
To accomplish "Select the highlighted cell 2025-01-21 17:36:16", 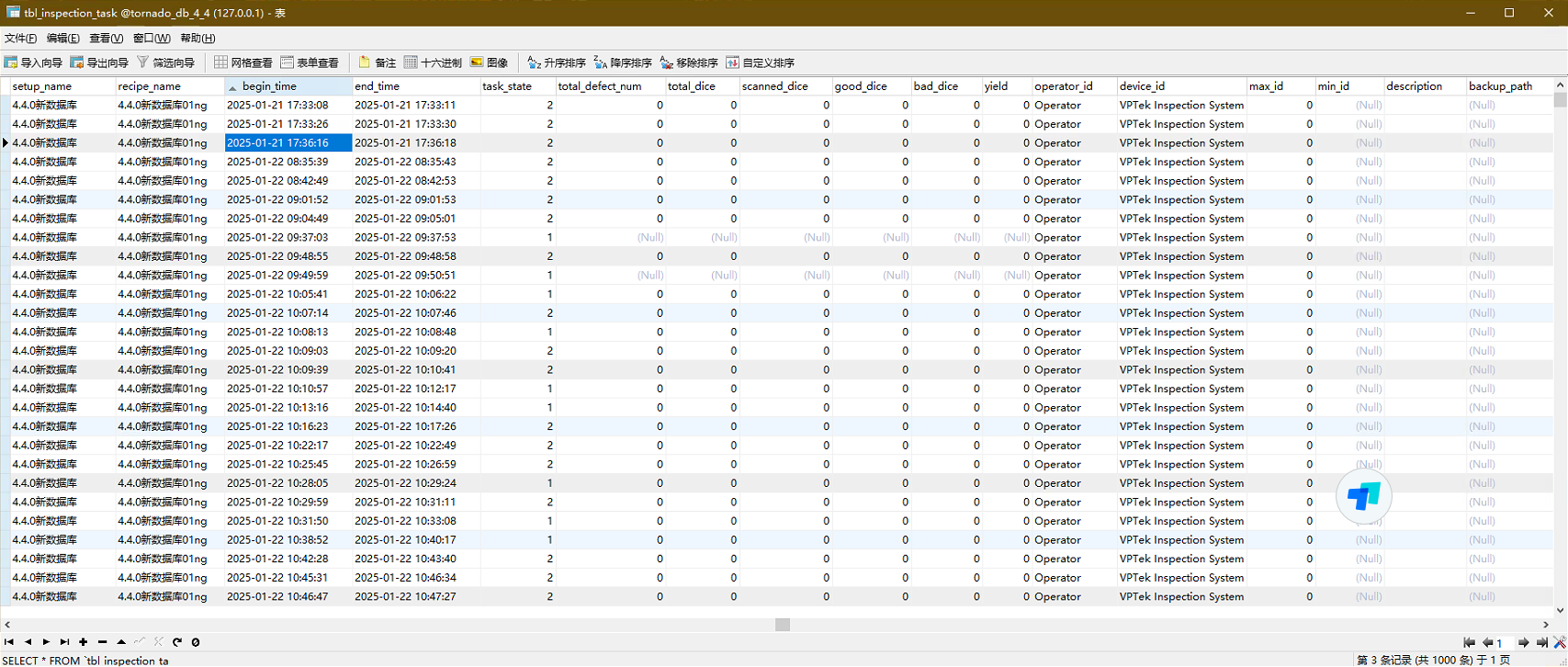I will 288,142.
